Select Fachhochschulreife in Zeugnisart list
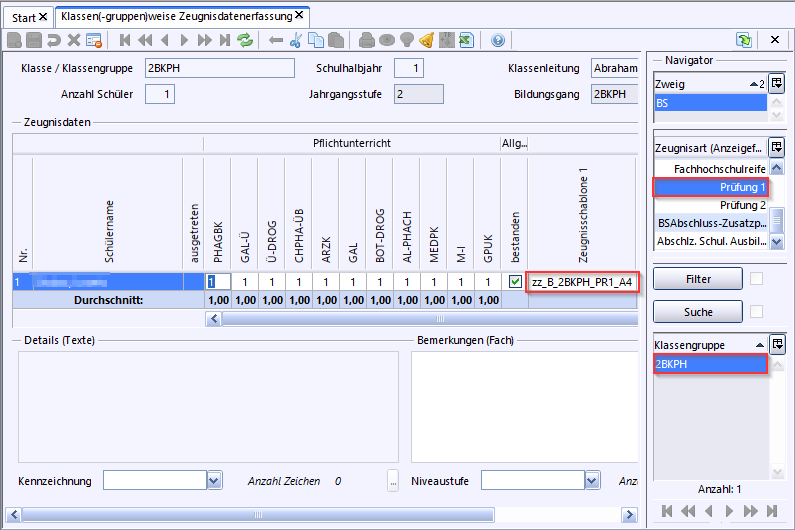The width and height of the screenshot is (795, 530). (x=711, y=169)
